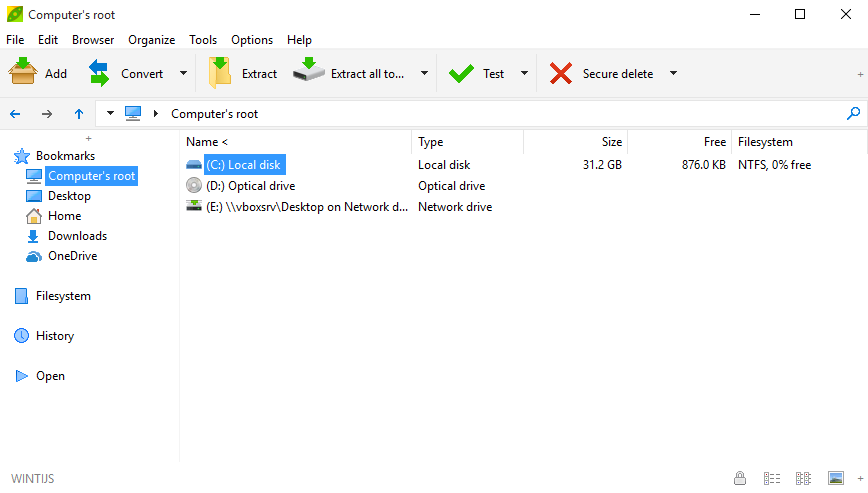
Task: Open the Convert dropdown arrow
Action: 183,73
